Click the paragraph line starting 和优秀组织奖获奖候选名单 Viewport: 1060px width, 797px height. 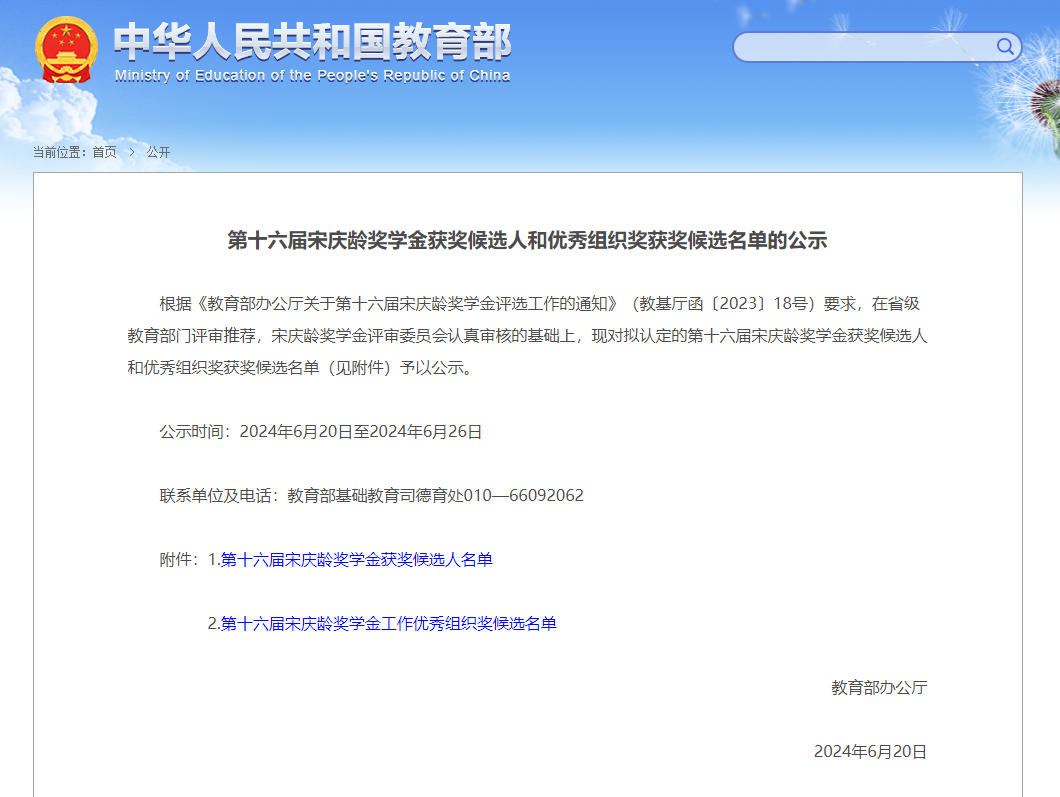click(300, 367)
